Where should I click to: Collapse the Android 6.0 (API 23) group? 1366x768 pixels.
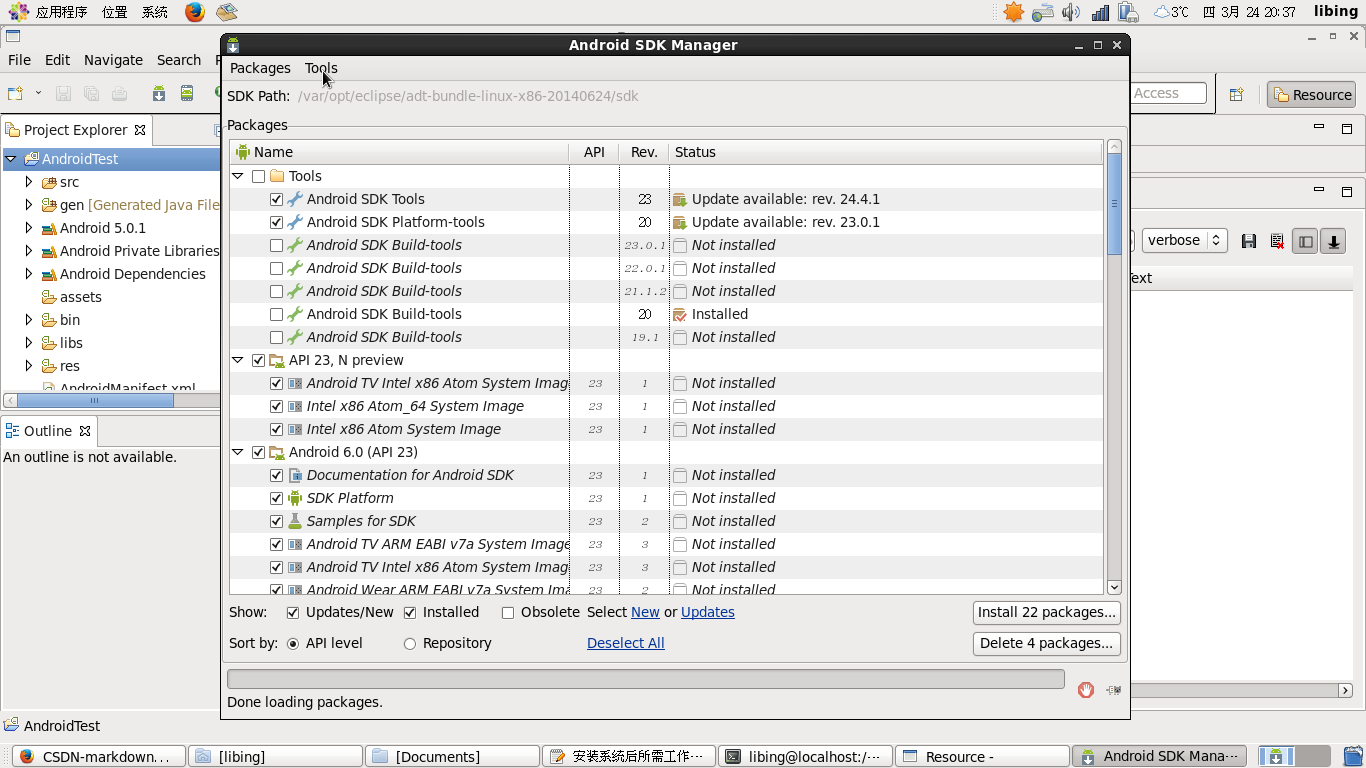pos(238,452)
